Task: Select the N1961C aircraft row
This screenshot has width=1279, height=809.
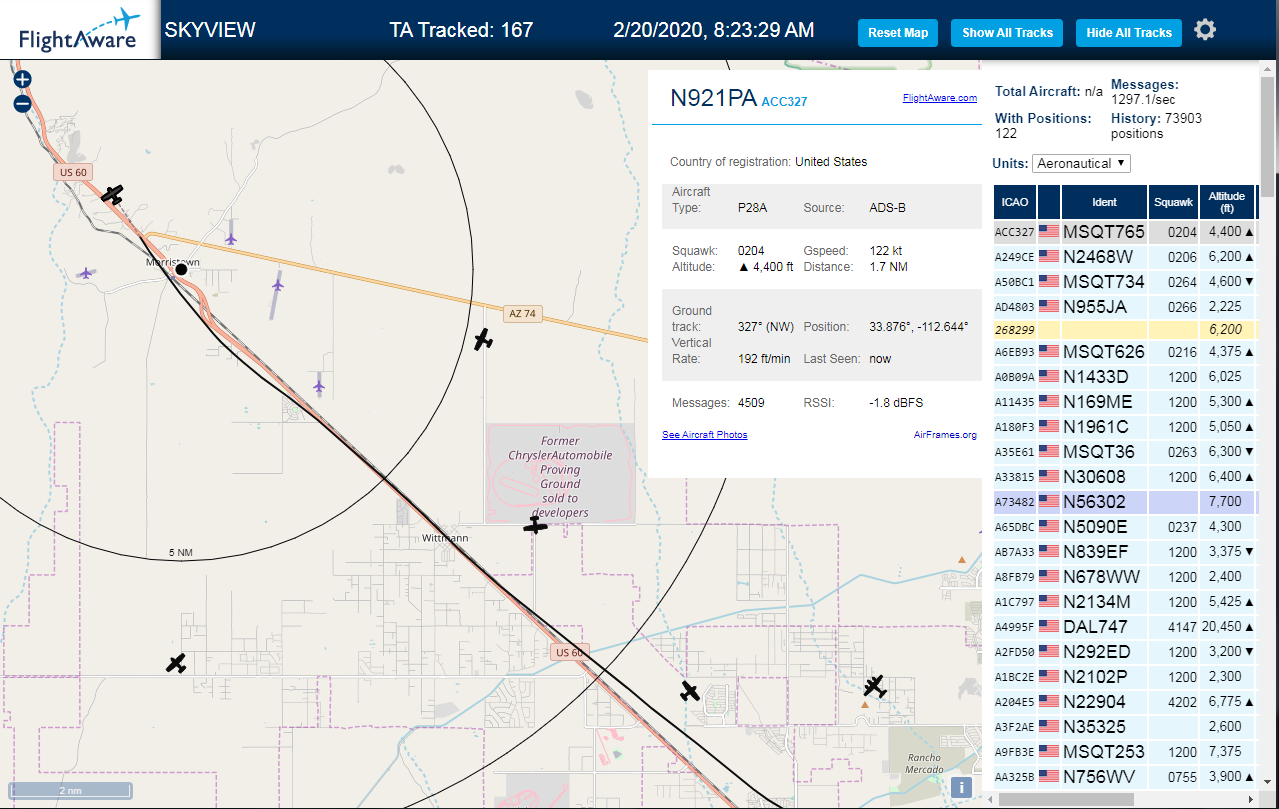Action: click(x=1125, y=427)
